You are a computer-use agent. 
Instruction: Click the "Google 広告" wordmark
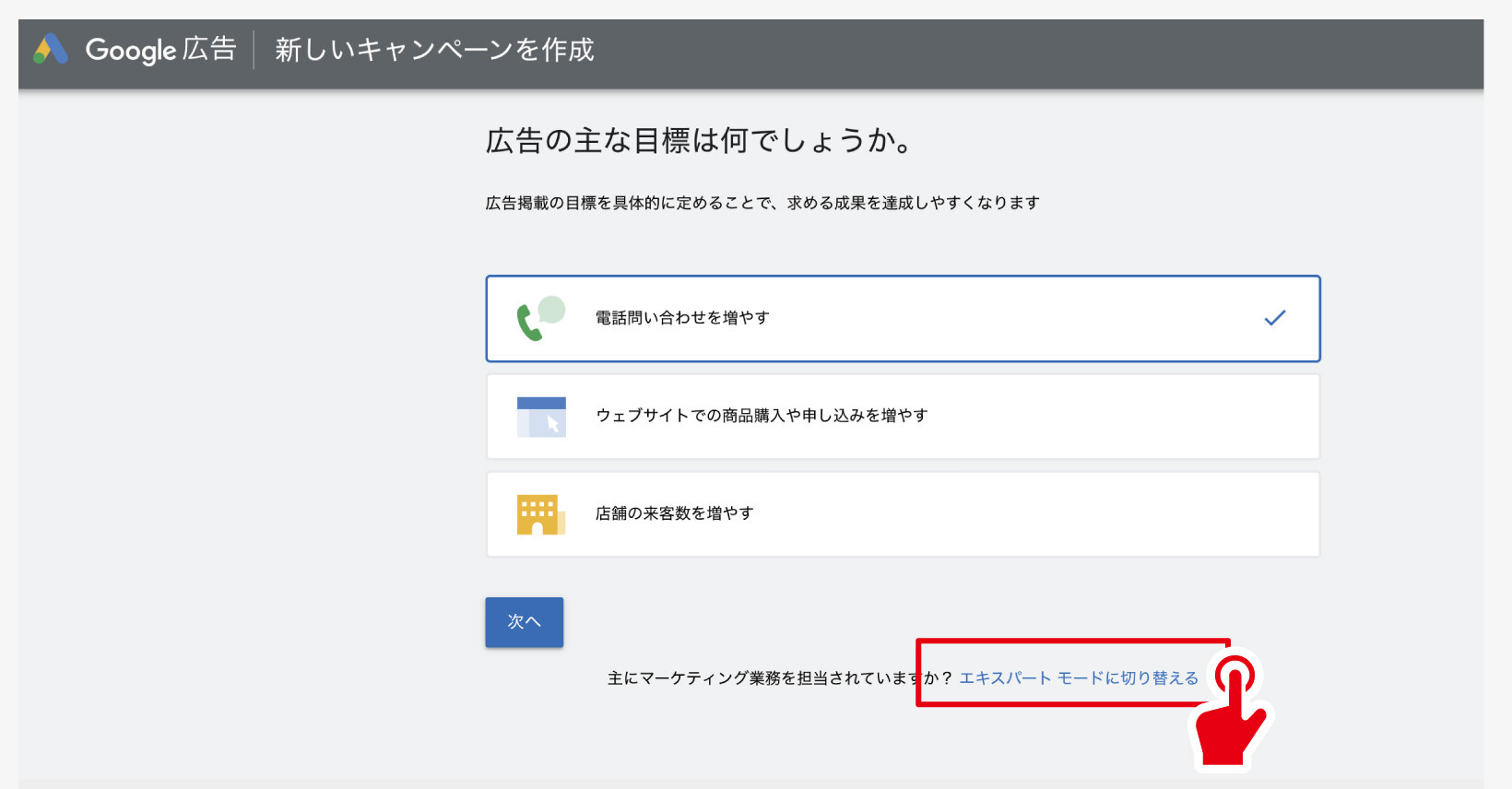(x=160, y=50)
